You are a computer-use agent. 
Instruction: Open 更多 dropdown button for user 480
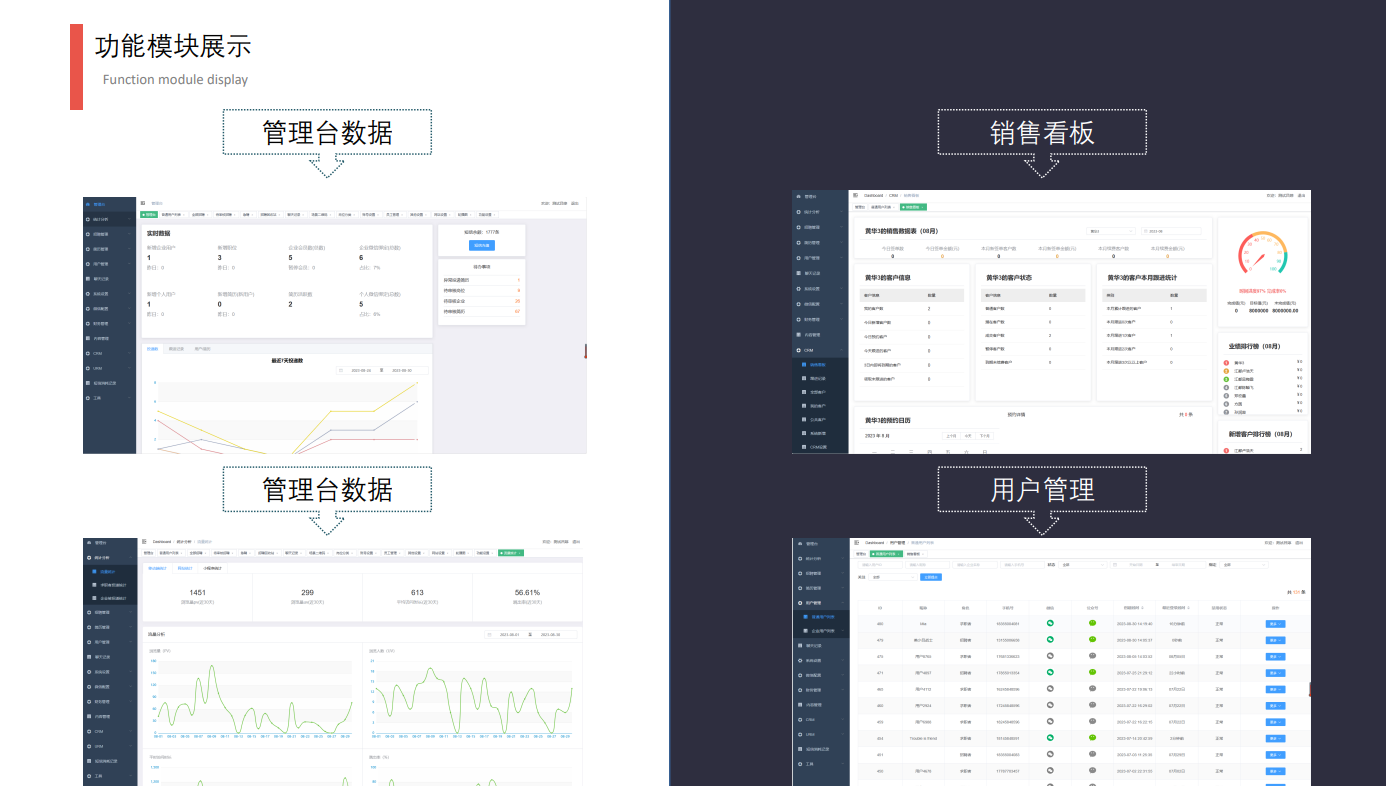point(1275,624)
